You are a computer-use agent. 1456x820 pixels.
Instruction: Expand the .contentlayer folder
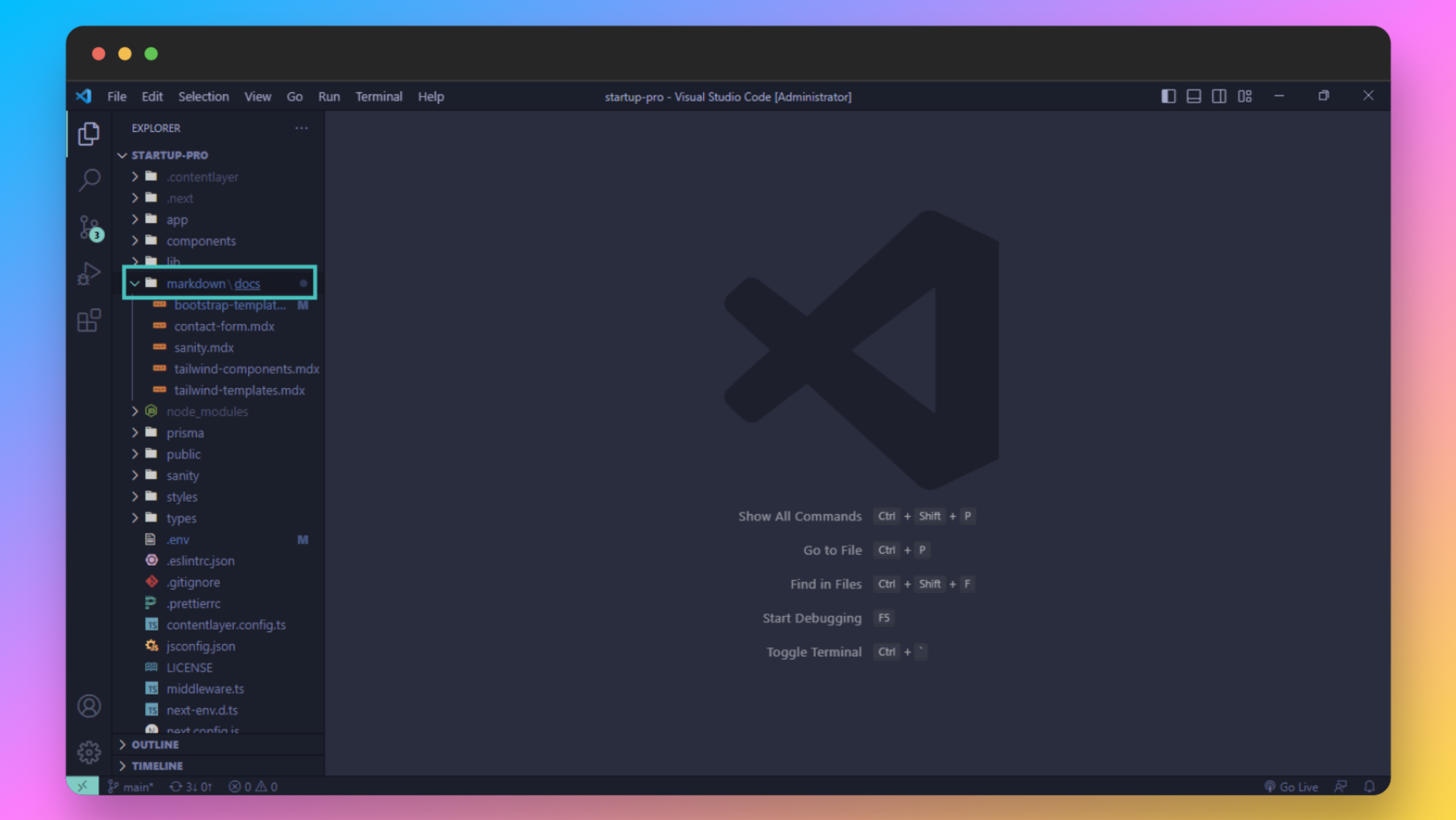218,177
